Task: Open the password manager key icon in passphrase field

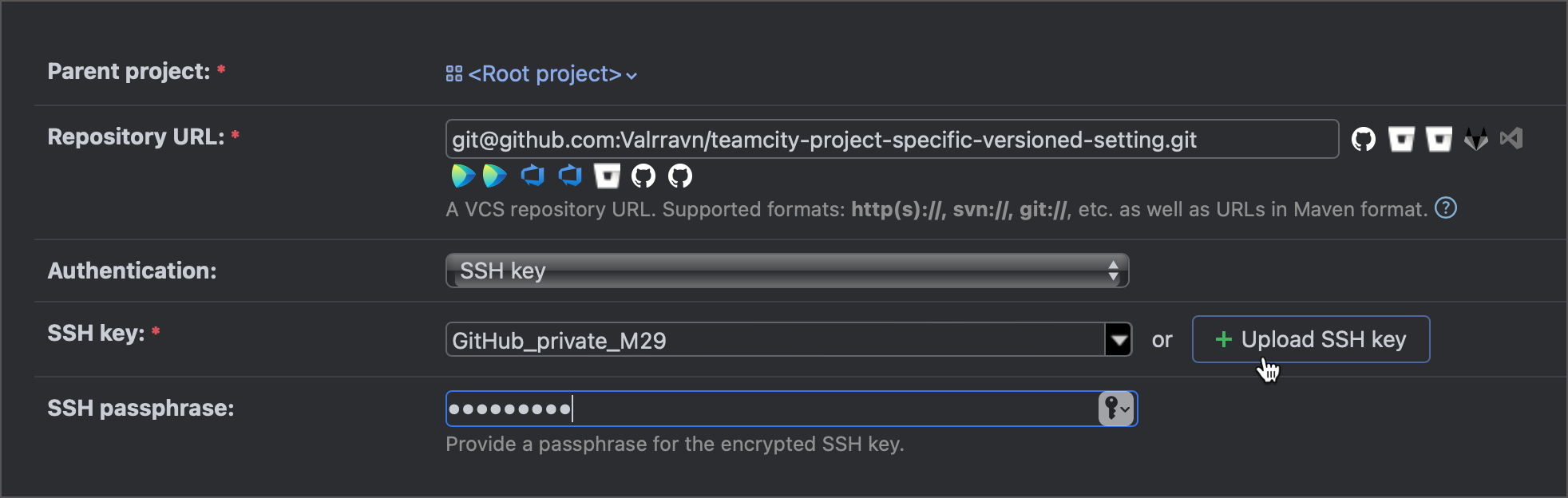Action: pos(1117,409)
